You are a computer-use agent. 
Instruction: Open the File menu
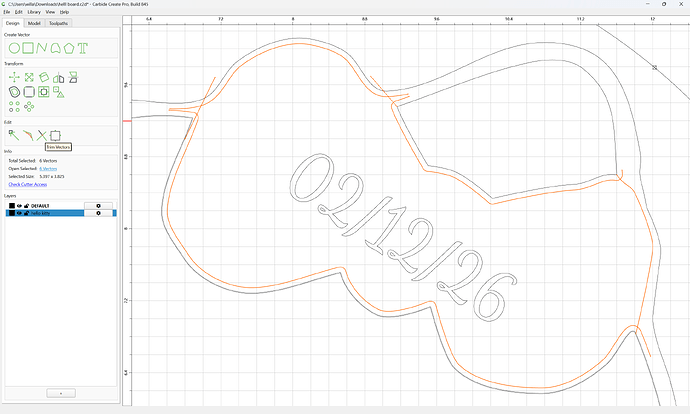[x=7, y=12]
